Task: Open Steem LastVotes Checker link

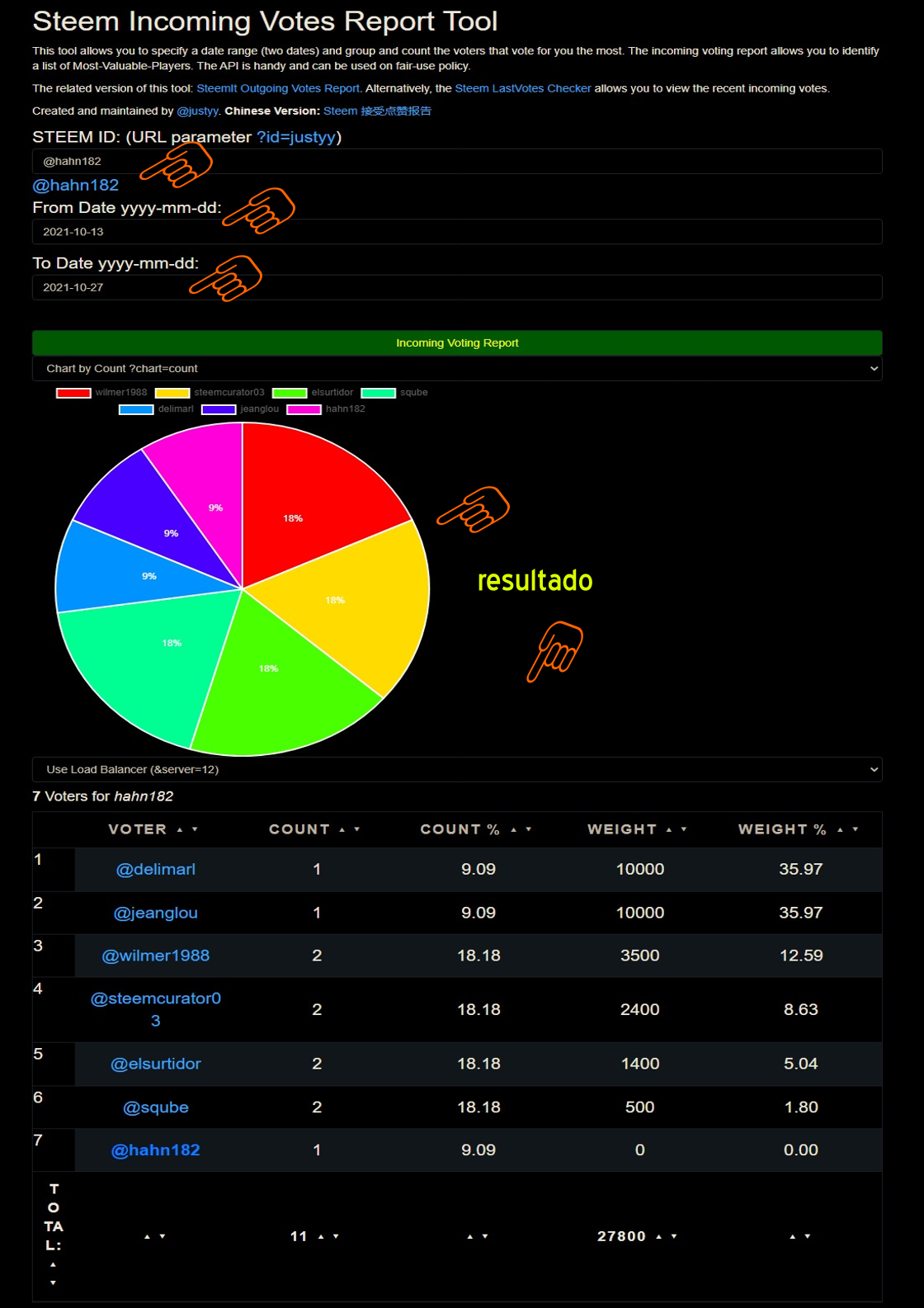Action: 523,88
